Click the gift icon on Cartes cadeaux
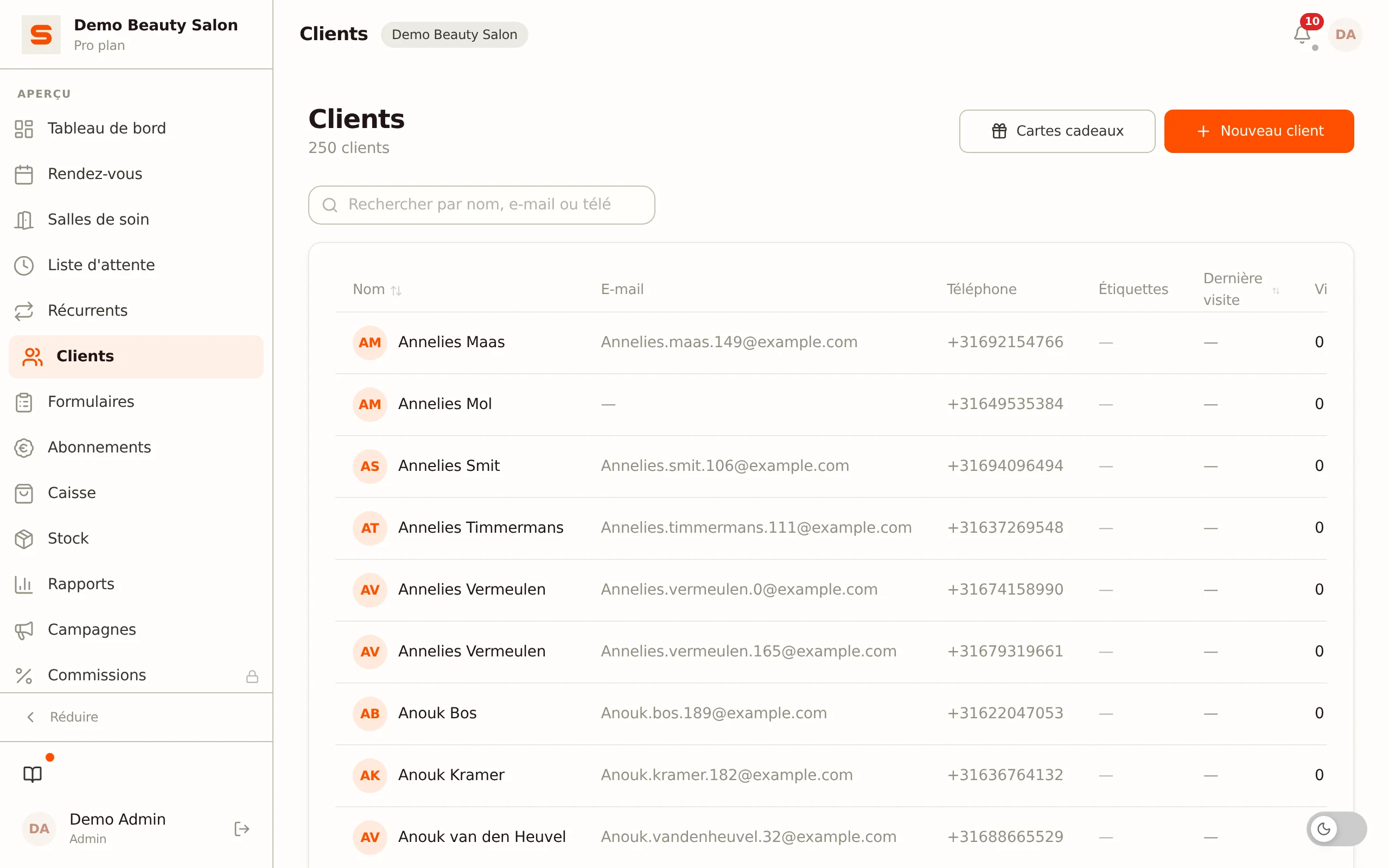The image size is (1389, 868). [999, 131]
